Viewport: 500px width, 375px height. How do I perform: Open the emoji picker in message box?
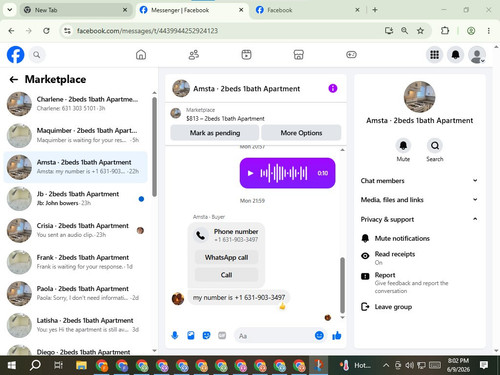pos(319,335)
